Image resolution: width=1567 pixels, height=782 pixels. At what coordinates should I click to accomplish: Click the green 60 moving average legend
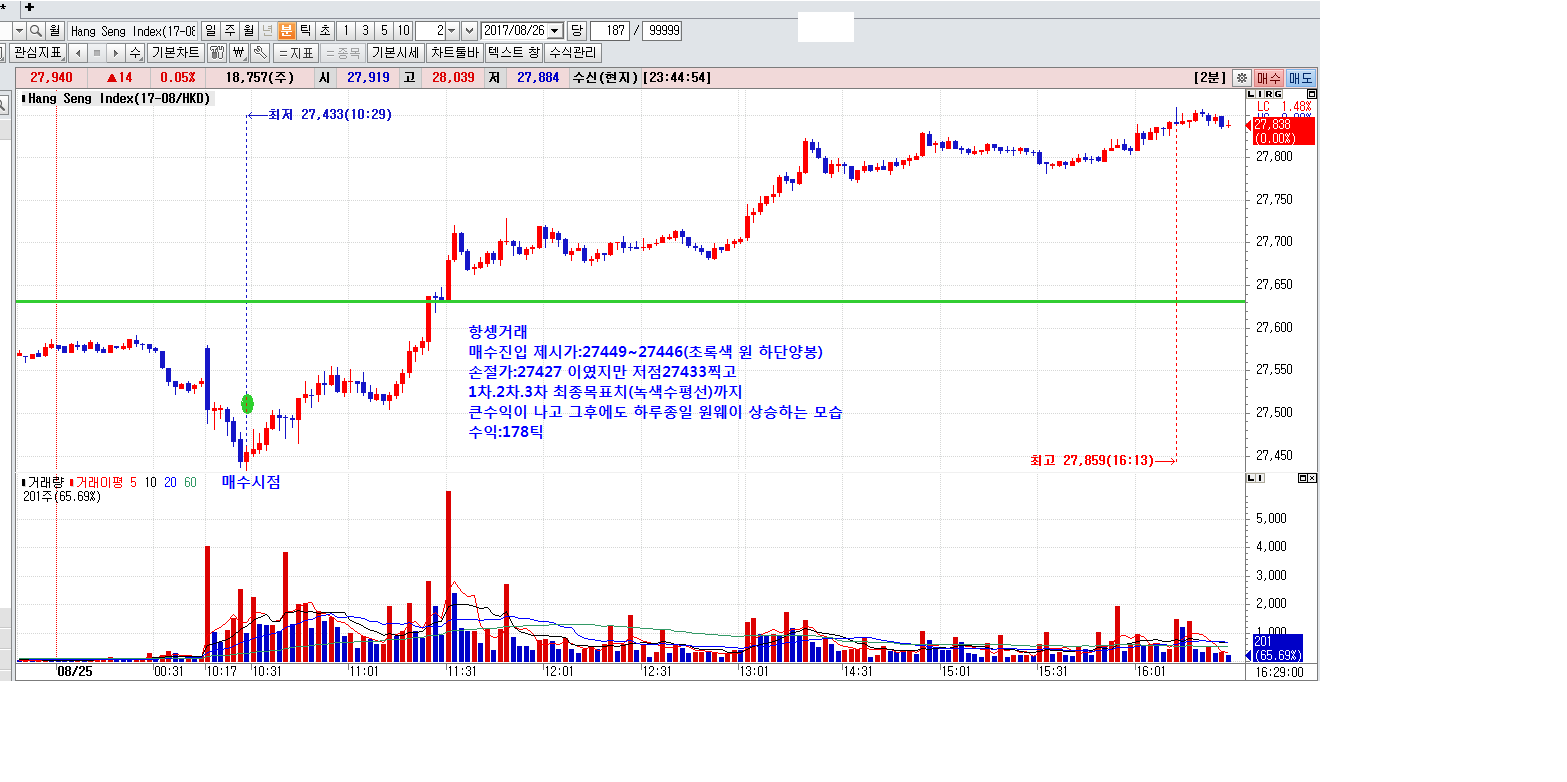190,482
